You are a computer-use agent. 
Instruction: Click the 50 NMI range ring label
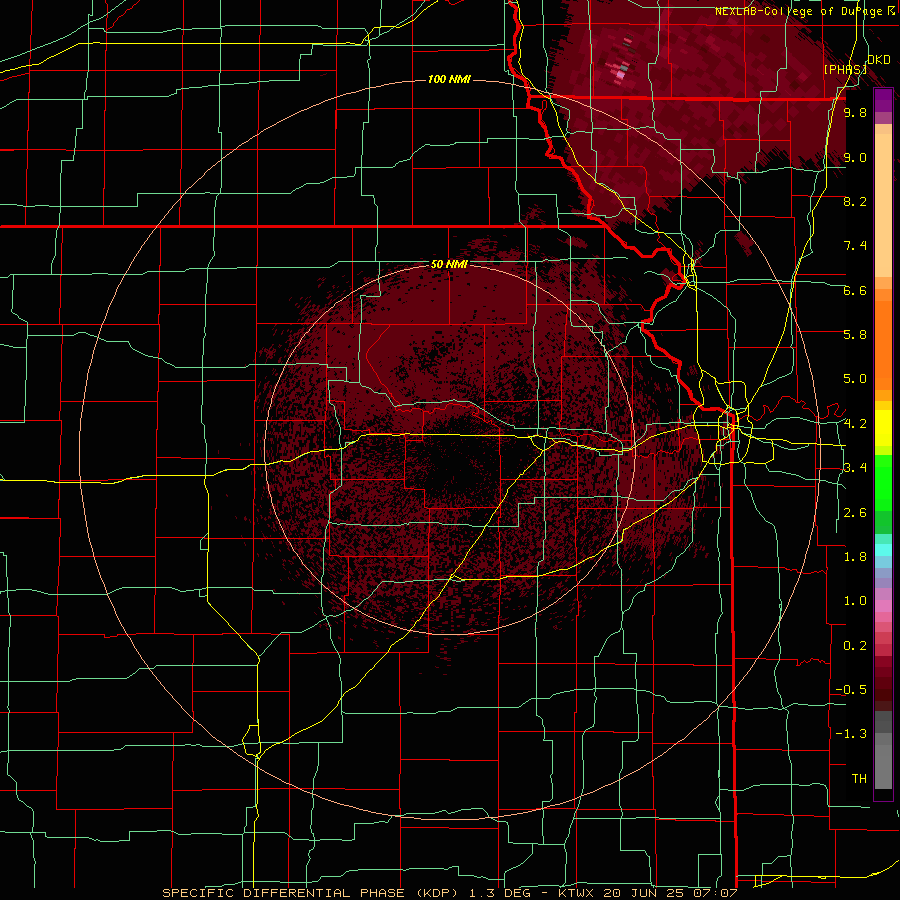[449, 264]
